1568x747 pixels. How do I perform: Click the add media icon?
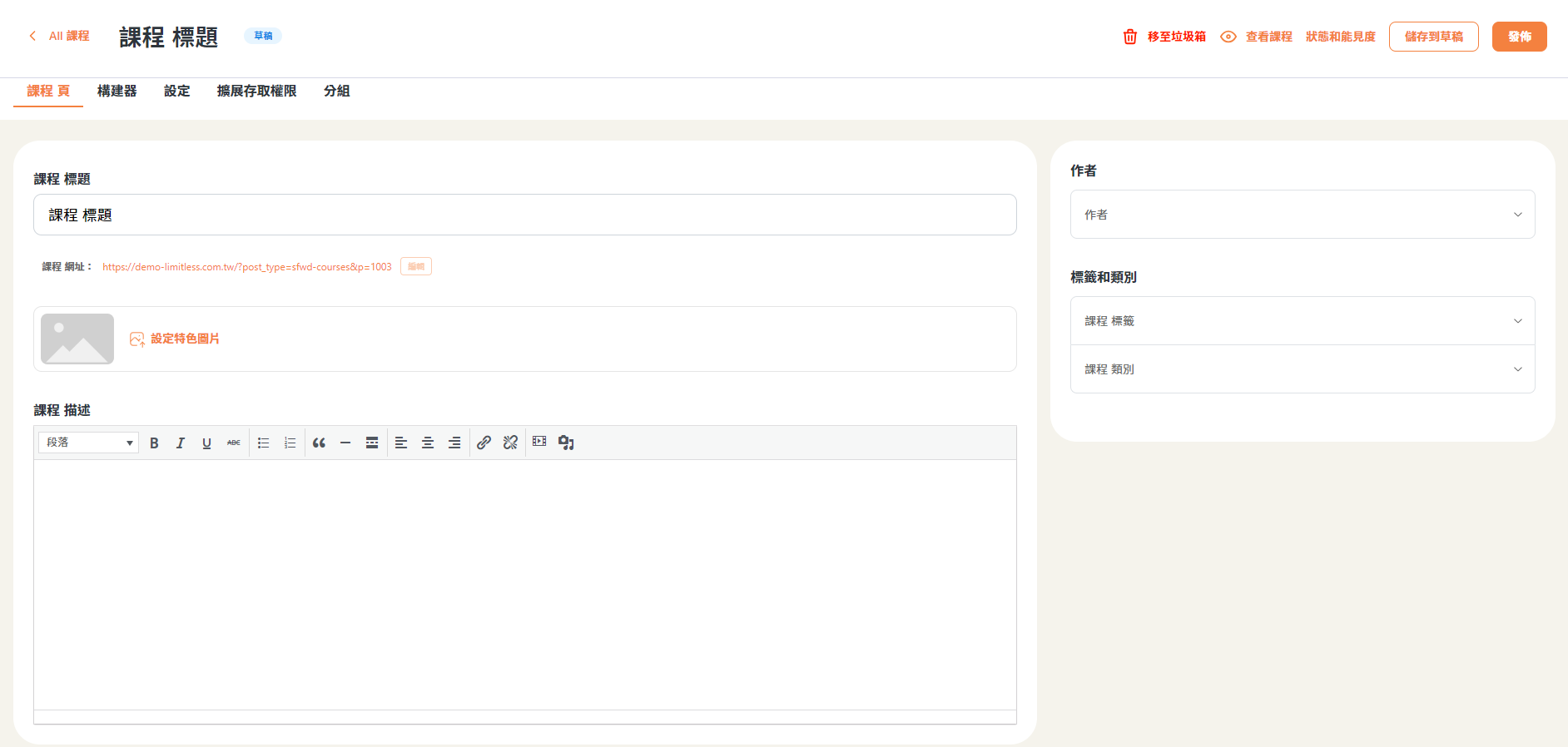point(566,443)
